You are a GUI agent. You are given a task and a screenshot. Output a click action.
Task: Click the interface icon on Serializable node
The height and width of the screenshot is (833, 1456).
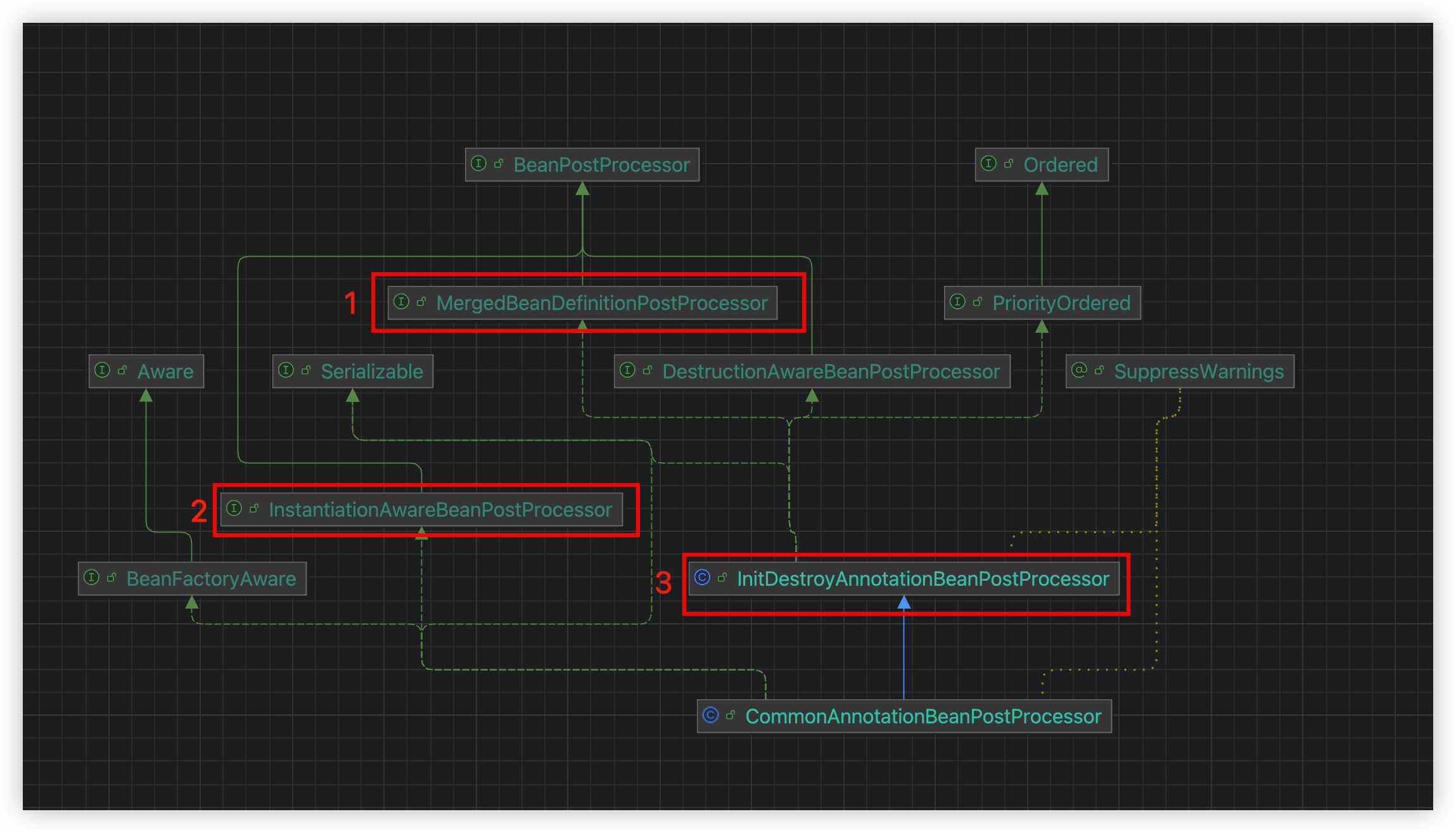tap(286, 370)
